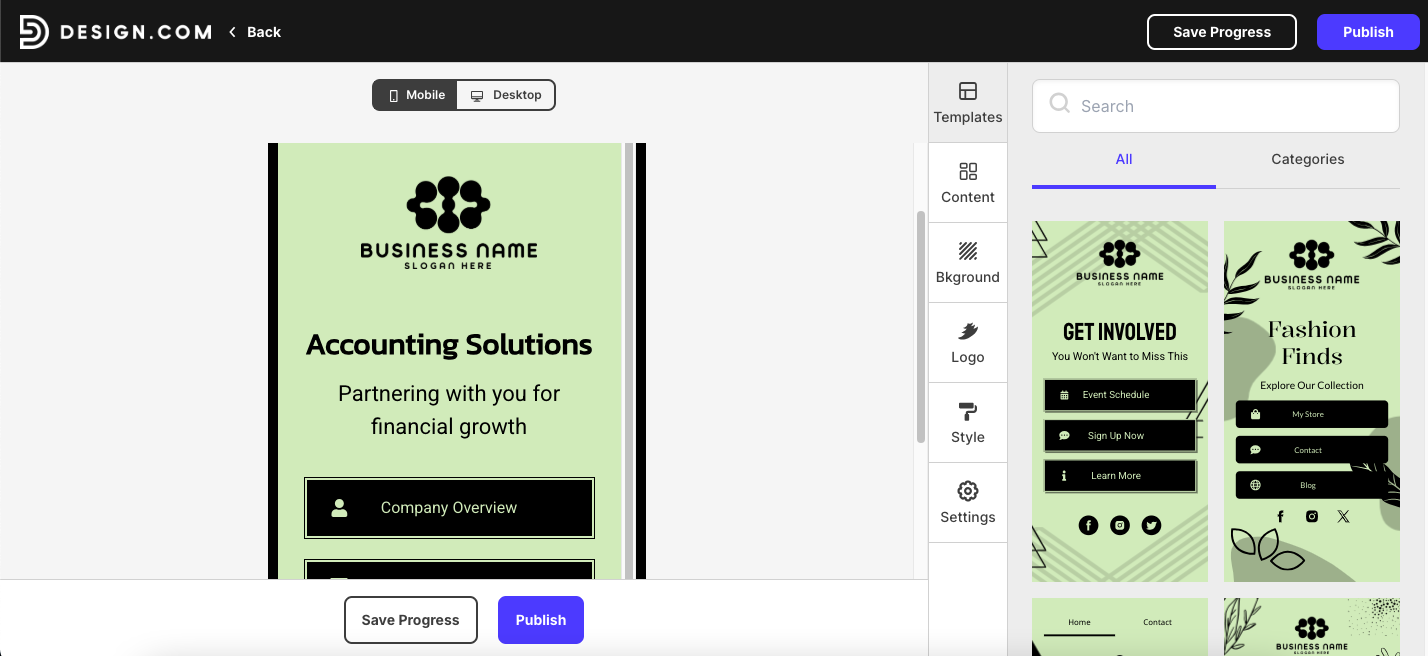Viewport: 1428px width, 656px height.
Task: Click Twitter icon in Get Involved template
Action: pyautogui.click(x=1151, y=525)
